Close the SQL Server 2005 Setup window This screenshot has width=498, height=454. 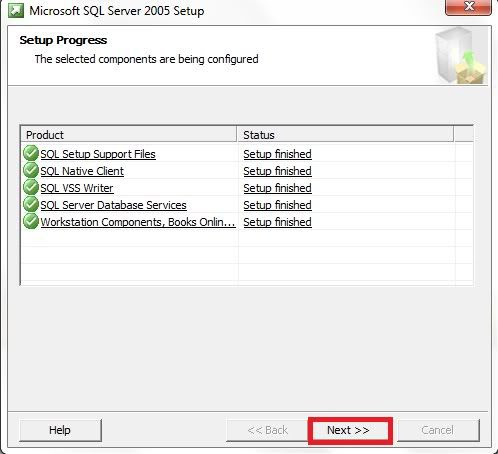tap(468, 7)
